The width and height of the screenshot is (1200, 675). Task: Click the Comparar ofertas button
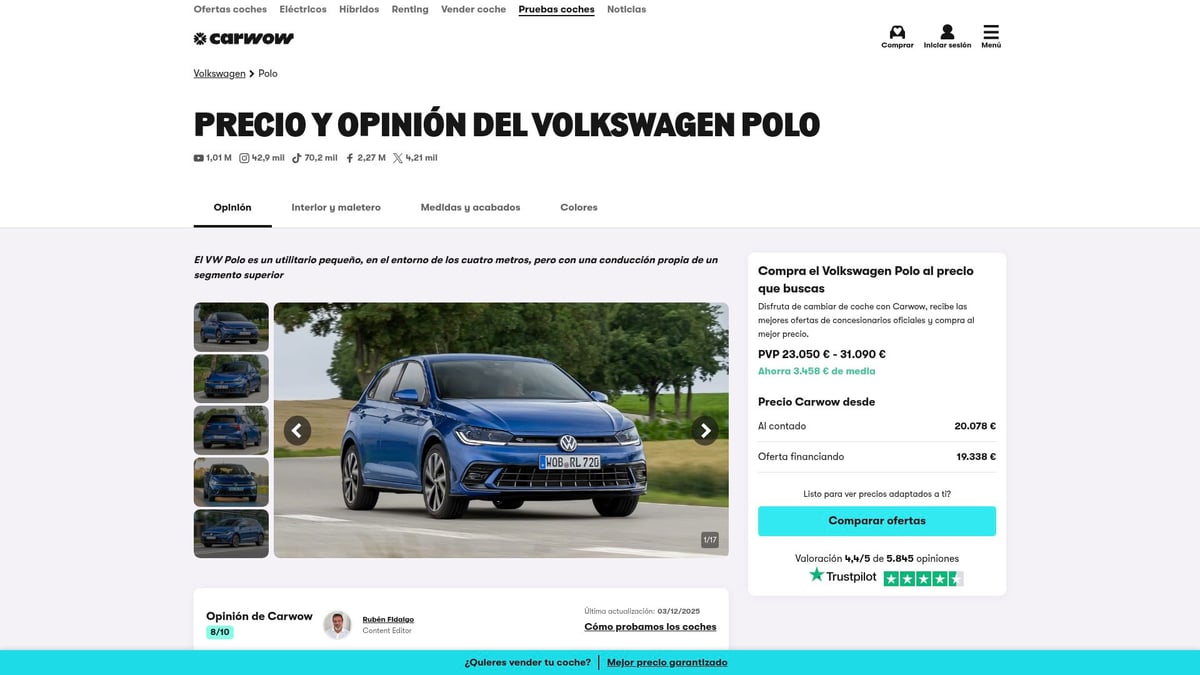(x=877, y=521)
